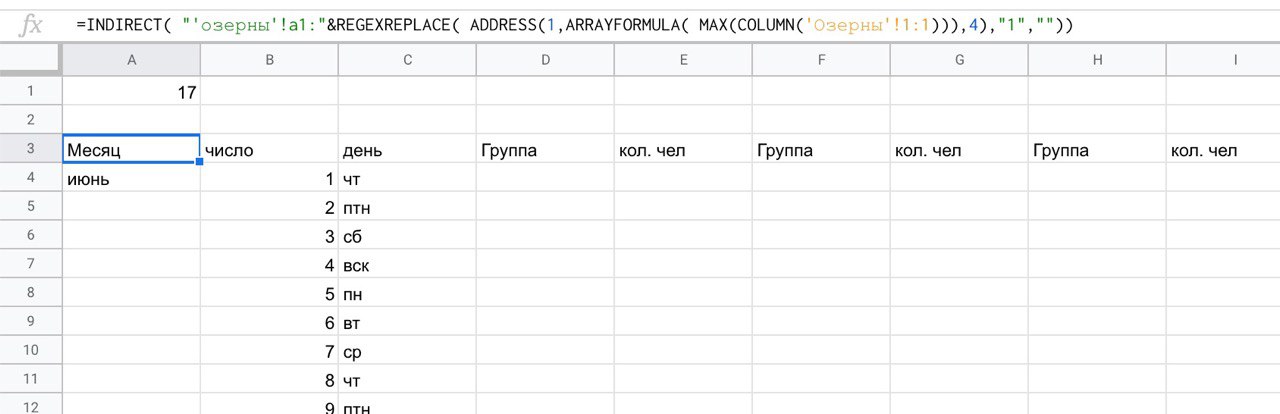Select row 3 header
Viewport: 1280px width, 414px height.
[31, 149]
